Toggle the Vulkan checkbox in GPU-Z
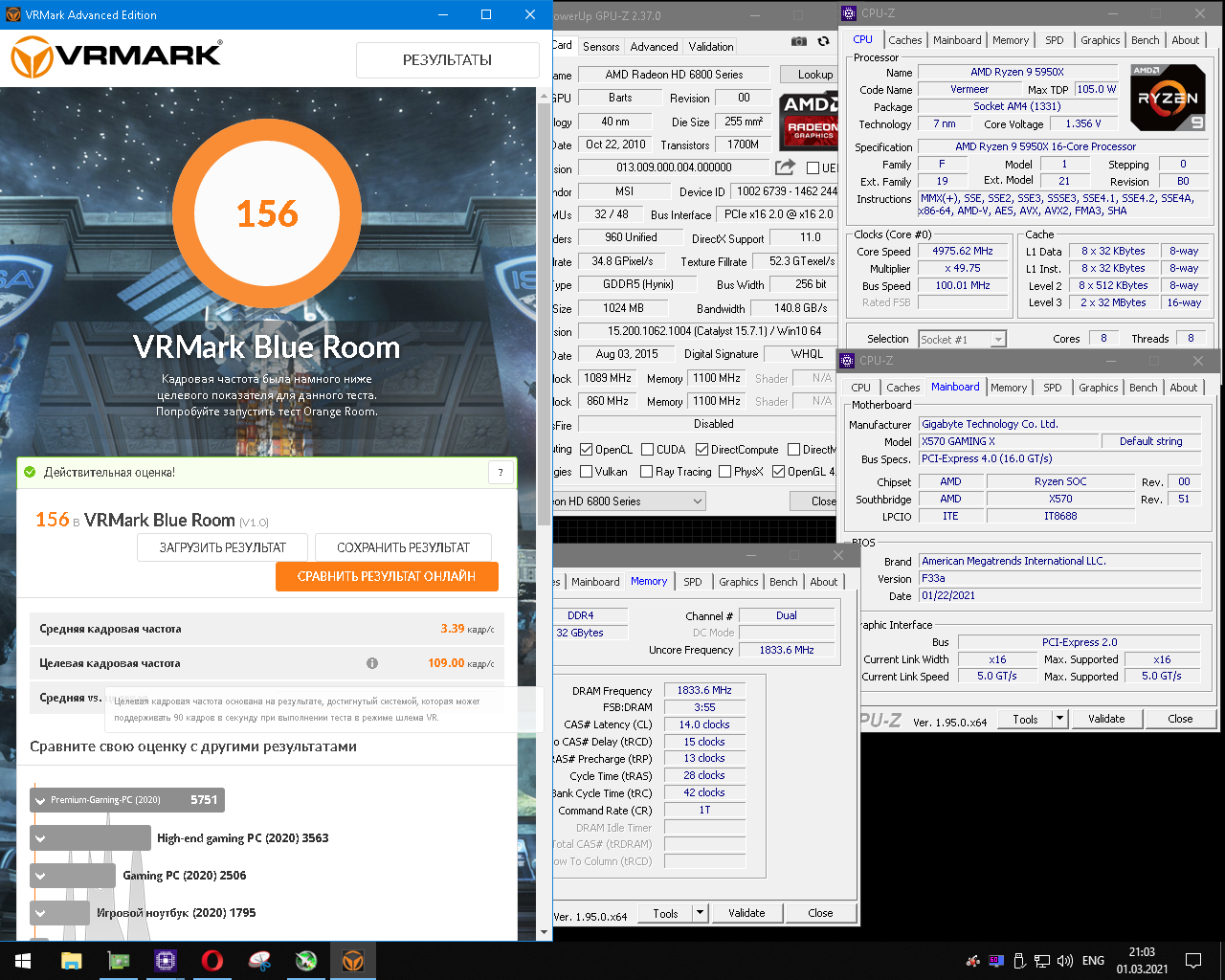1225x980 pixels. [x=587, y=472]
